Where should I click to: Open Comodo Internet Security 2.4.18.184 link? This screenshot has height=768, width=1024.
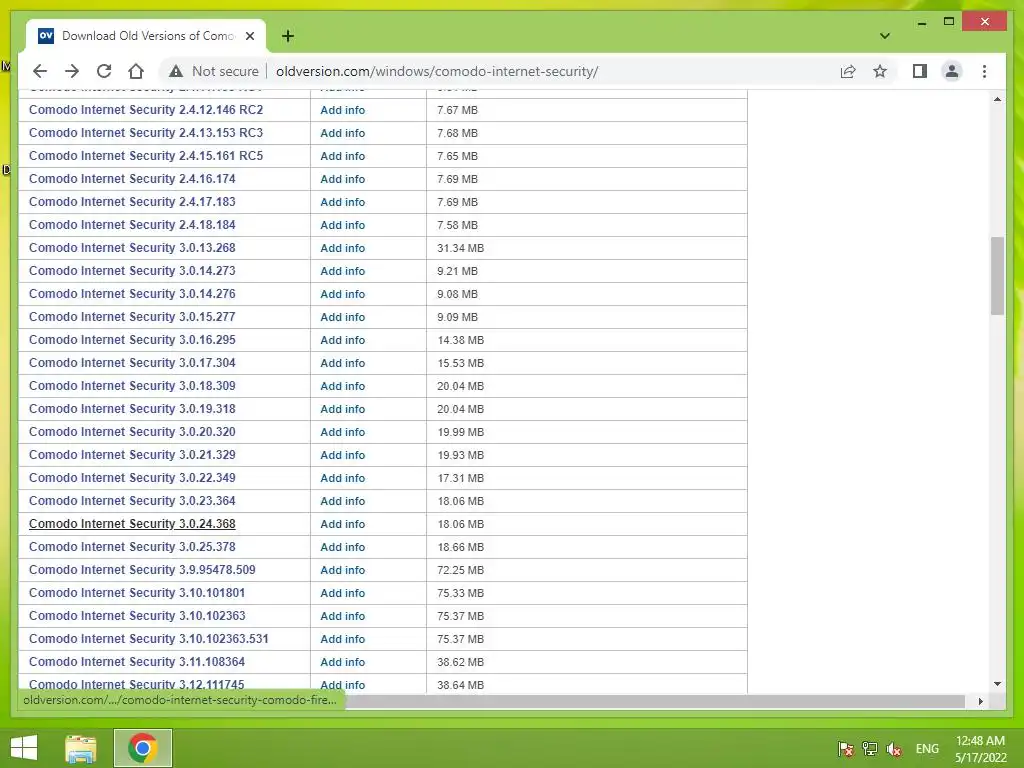point(132,225)
